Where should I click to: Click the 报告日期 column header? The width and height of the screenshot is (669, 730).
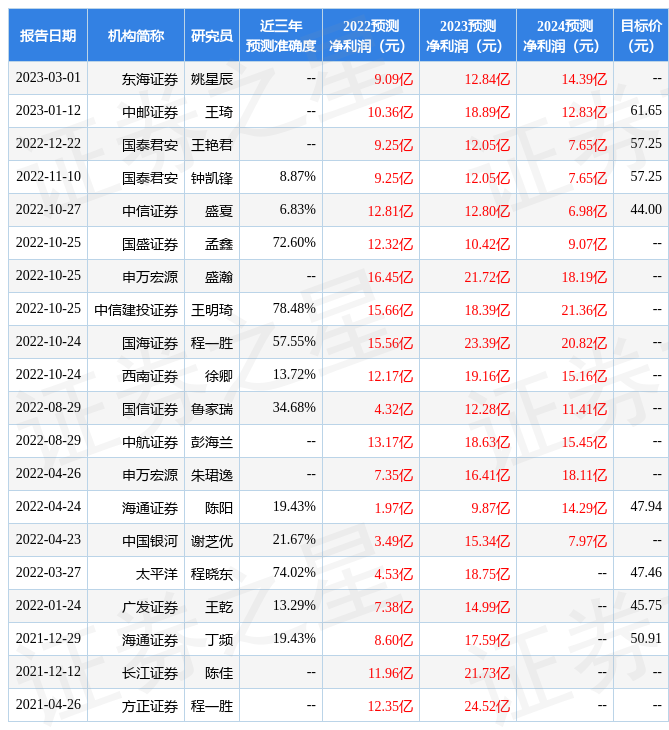tap(47, 35)
